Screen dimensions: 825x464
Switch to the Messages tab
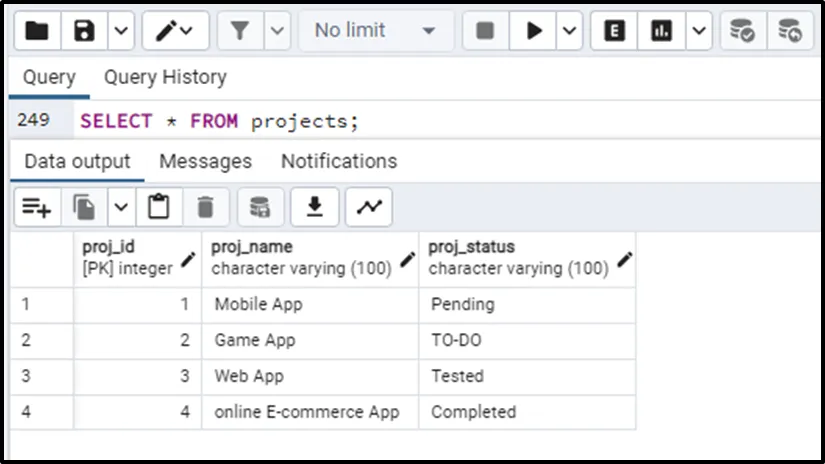click(x=205, y=161)
